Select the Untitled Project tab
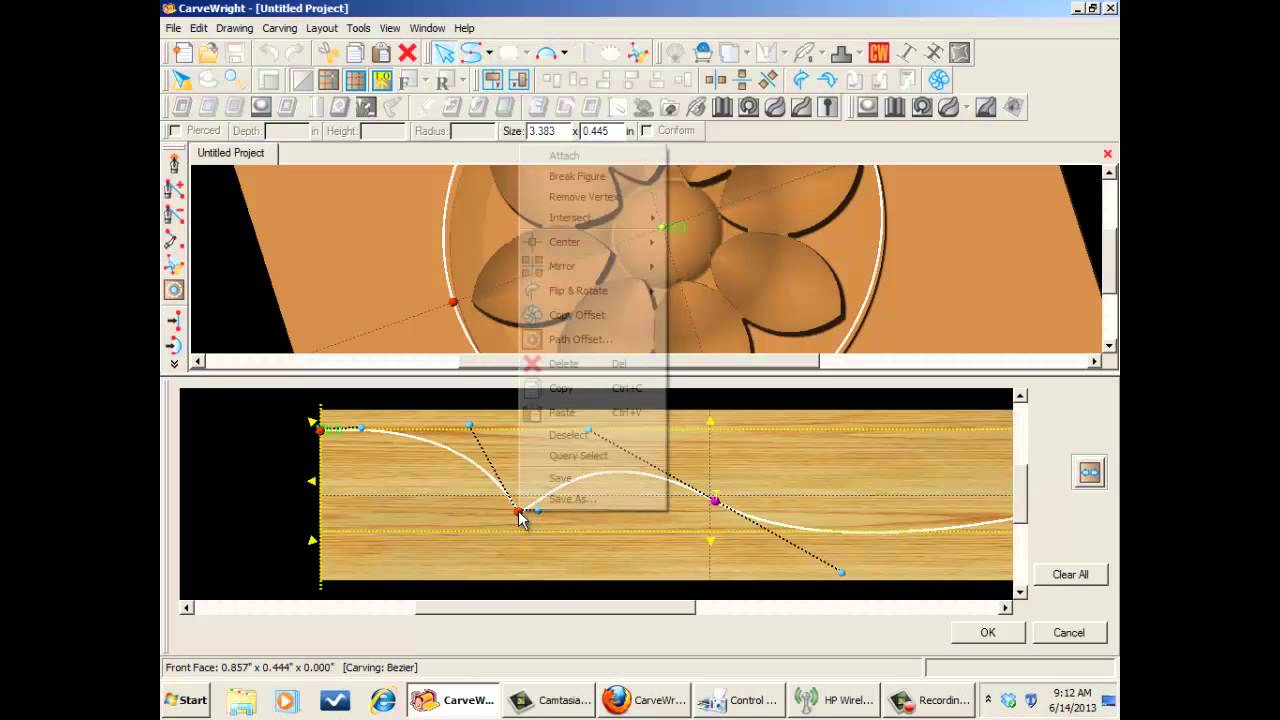Viewport: 1280px width, 720px height. [x=231, y=153]
